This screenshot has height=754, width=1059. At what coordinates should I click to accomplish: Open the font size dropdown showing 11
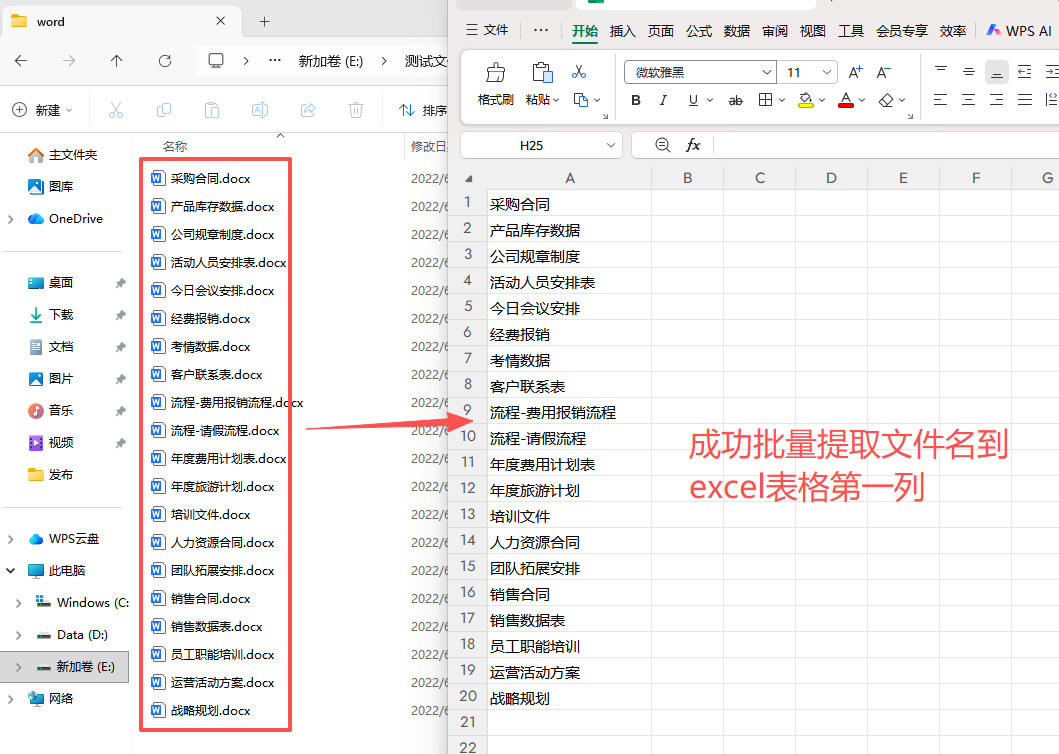coord(827,72)
